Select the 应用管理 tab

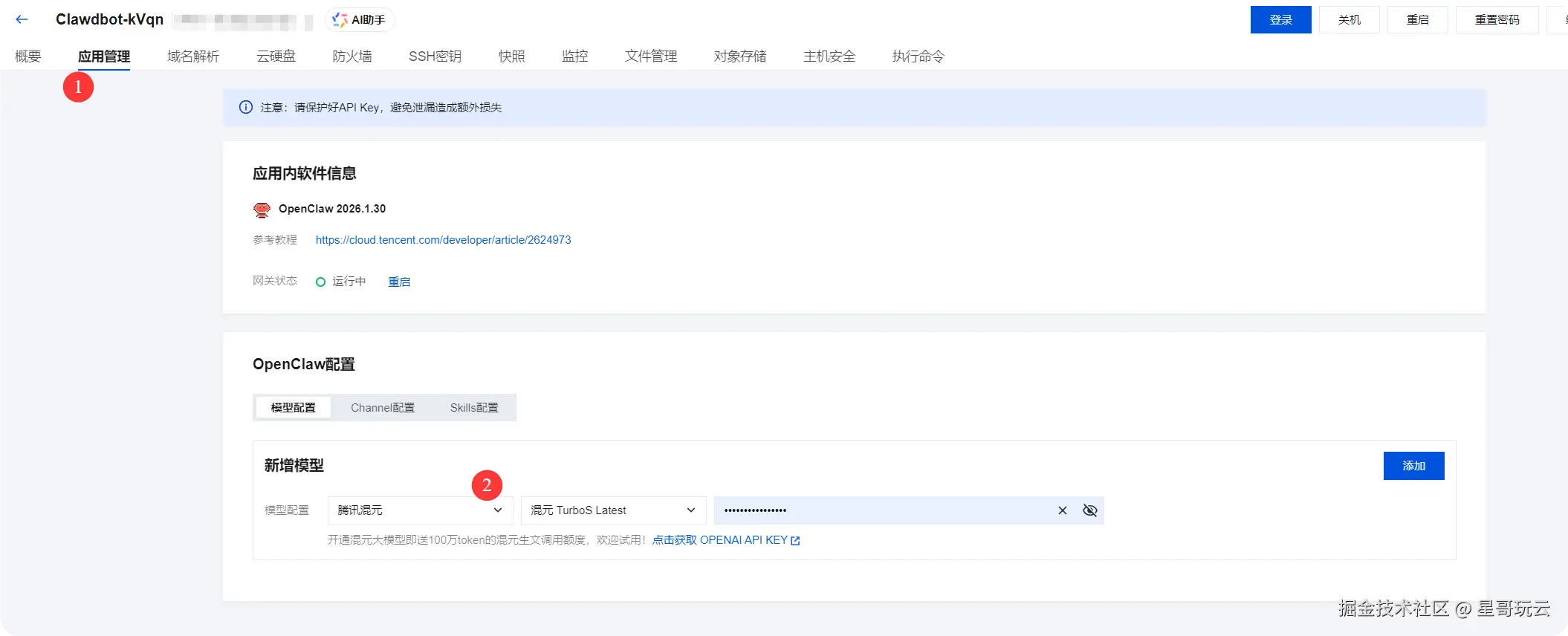[104, 56]
